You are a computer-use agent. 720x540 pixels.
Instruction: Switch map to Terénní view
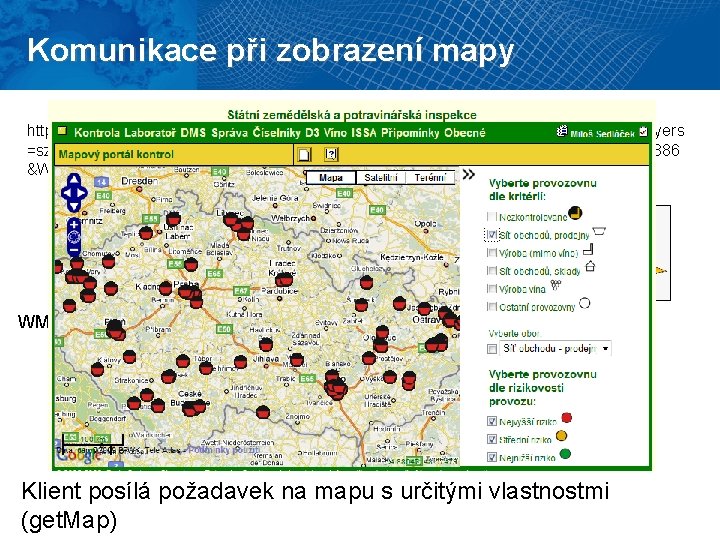(430, 177)
